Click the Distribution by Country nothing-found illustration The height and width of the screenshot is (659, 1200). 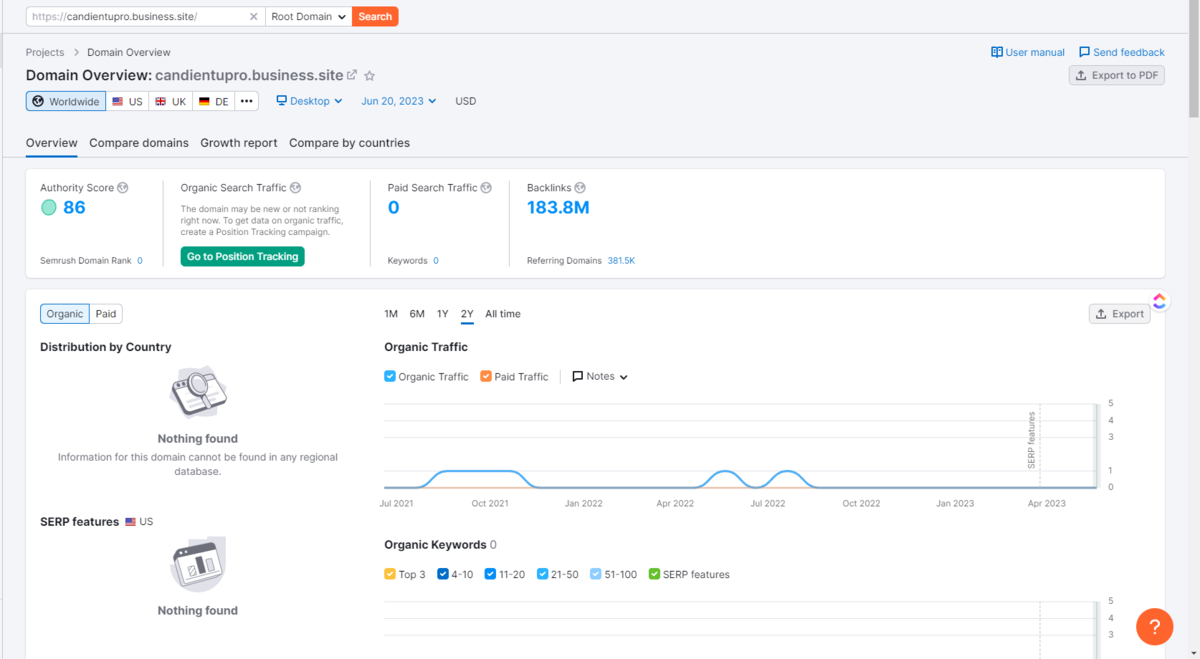[x=198, y=392]
